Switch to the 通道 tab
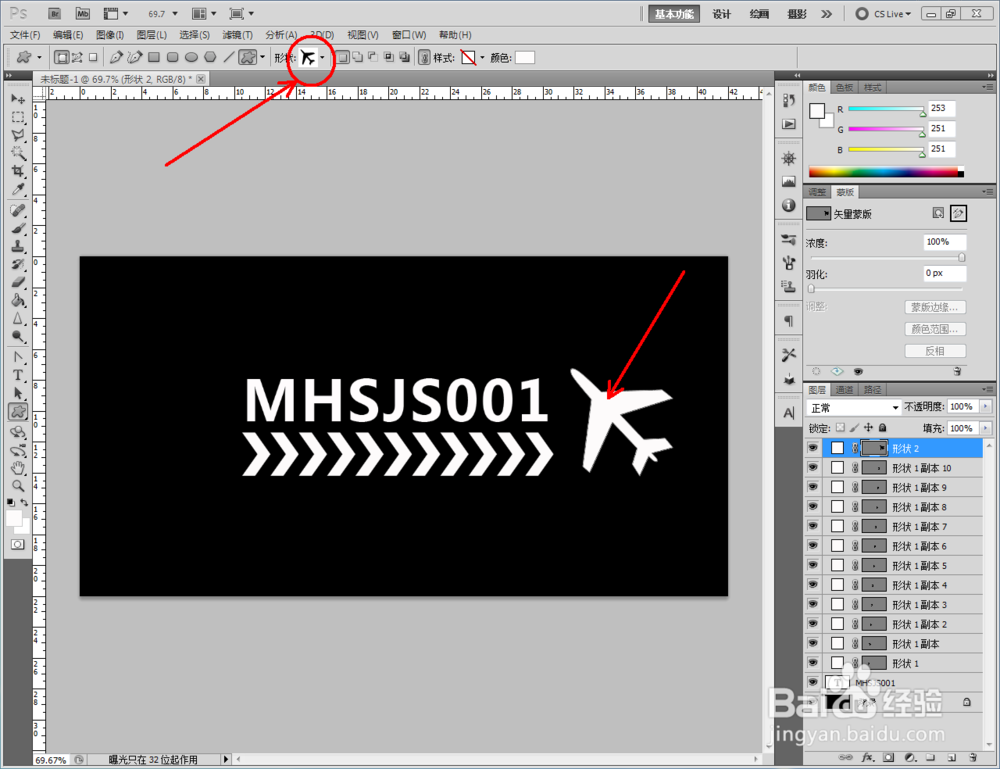 pos(844,390)
